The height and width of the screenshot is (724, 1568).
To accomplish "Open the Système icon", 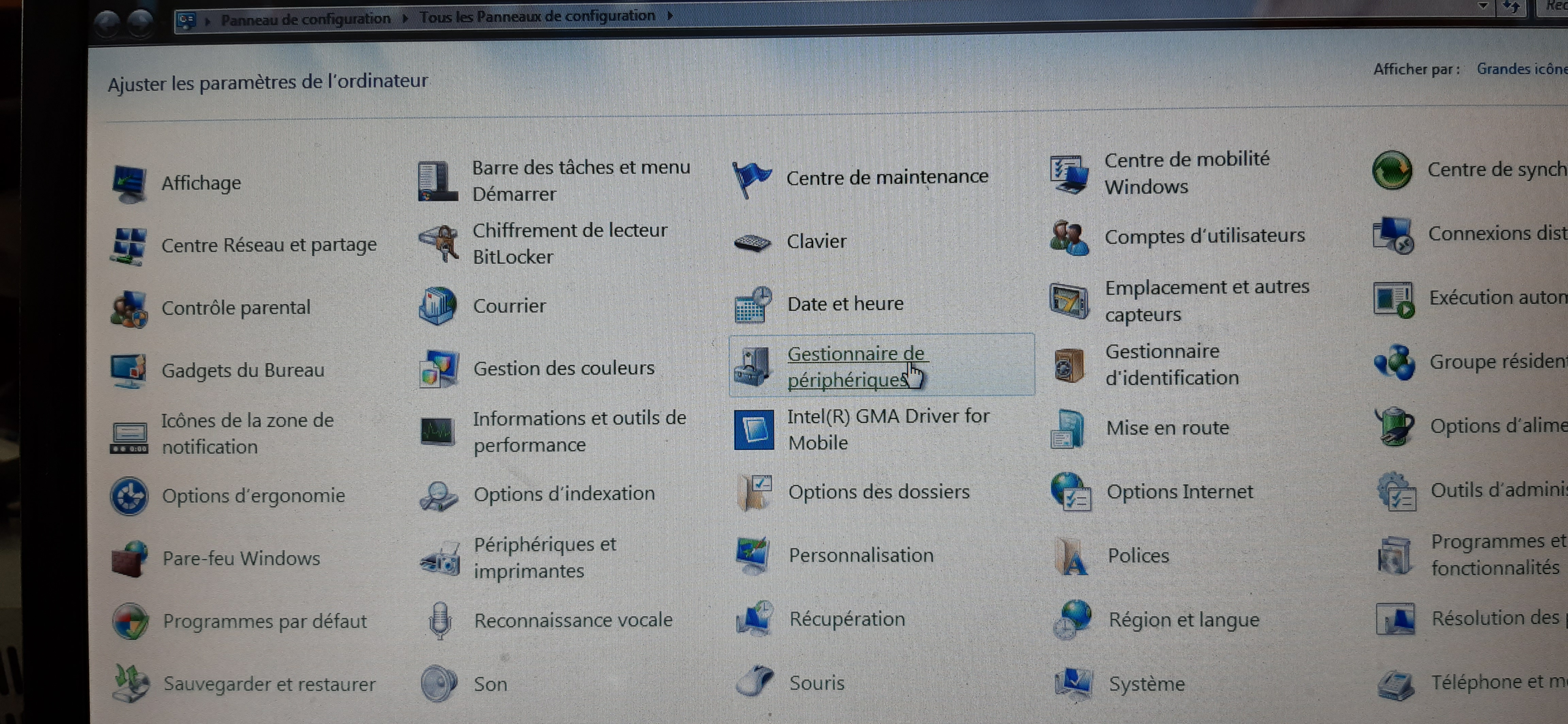I will (1073, 684).
